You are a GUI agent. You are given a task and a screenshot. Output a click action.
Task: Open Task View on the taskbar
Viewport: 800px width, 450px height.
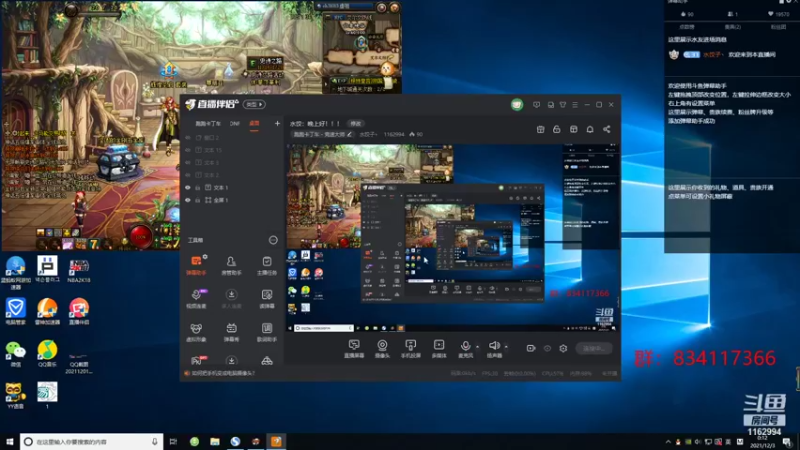point(173,442)
